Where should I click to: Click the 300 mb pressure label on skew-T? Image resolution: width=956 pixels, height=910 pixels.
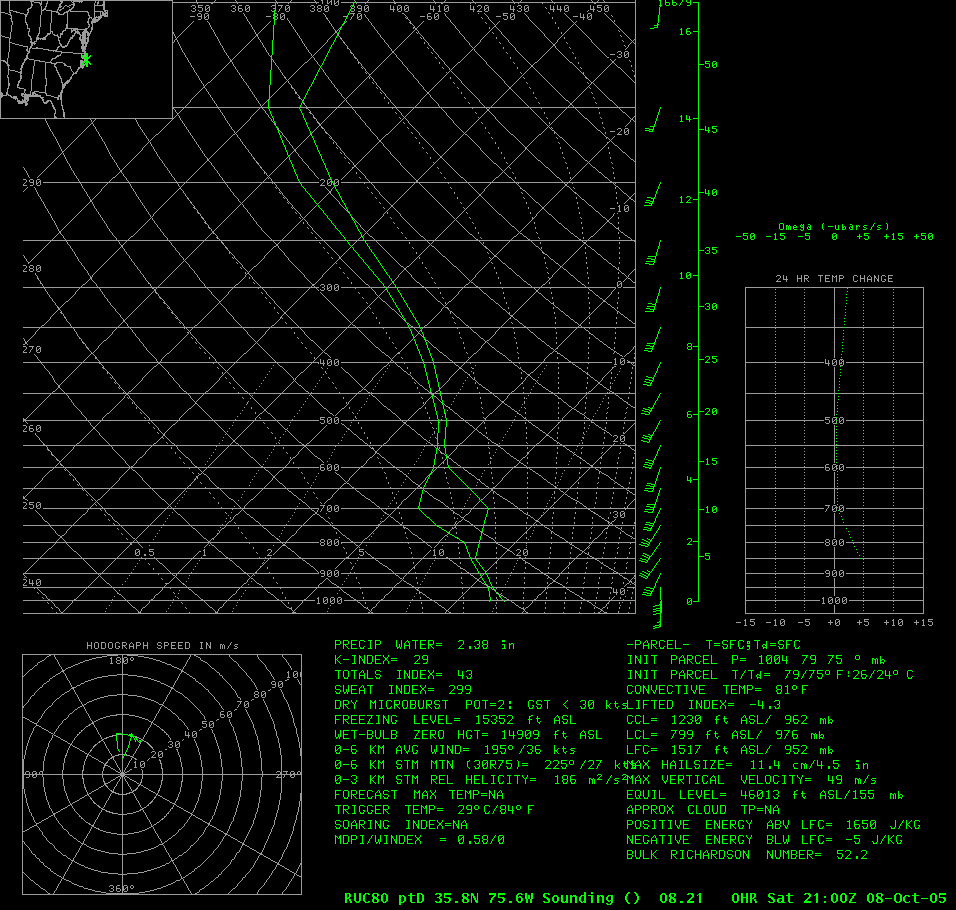click(x=329, y=287)
